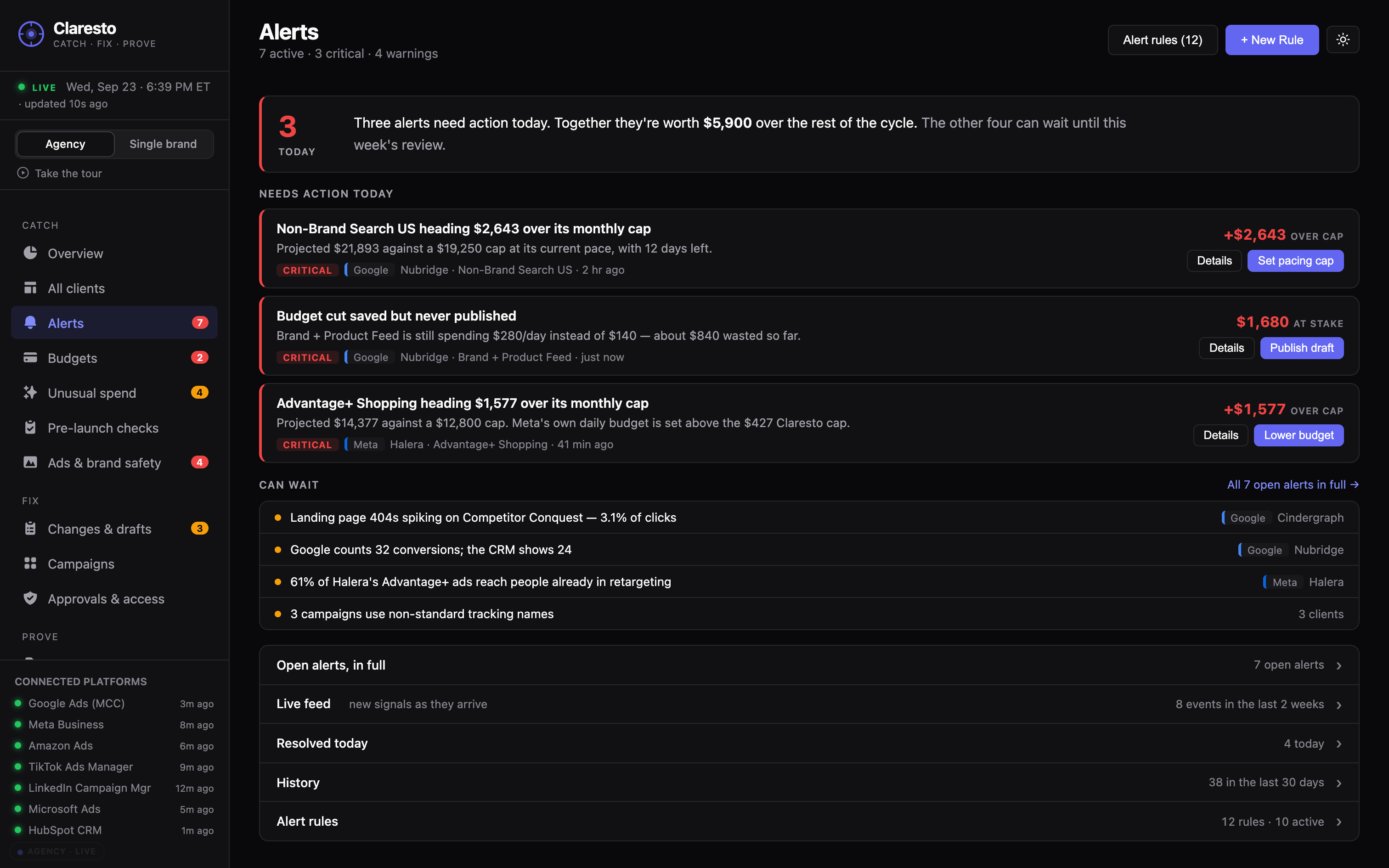Screen dimensions: 1389x868
Task: Go to Pre-launch checks page
Action: (x=114, y=428)
